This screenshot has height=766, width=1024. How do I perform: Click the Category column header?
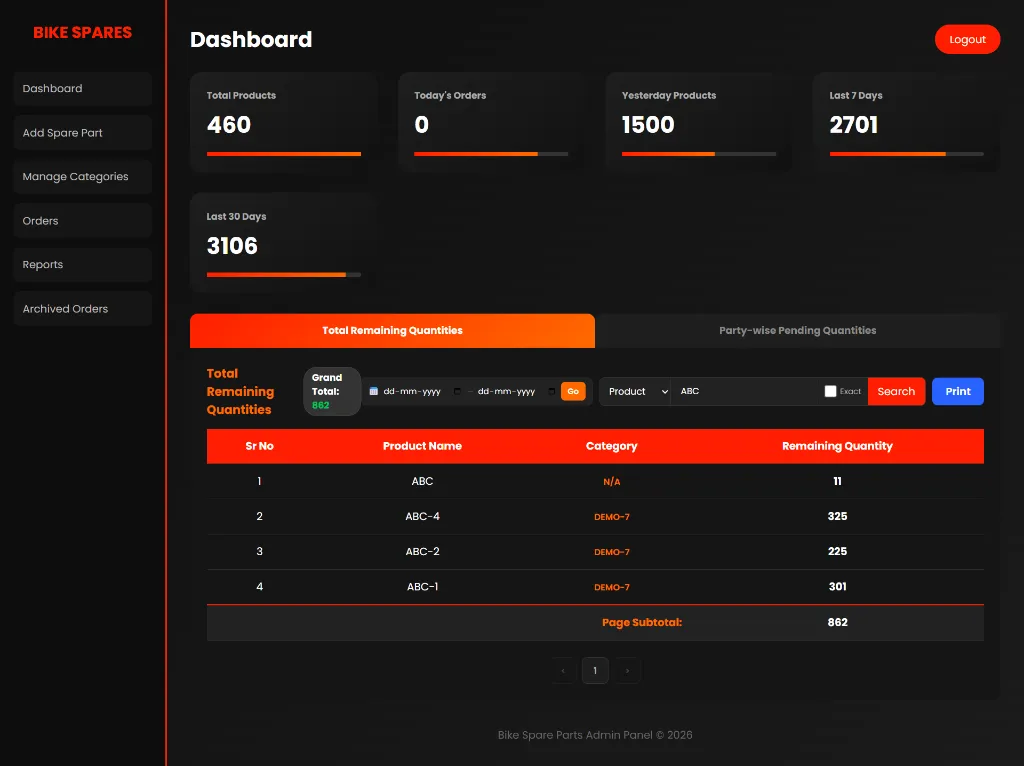click(x=611, y=446)
